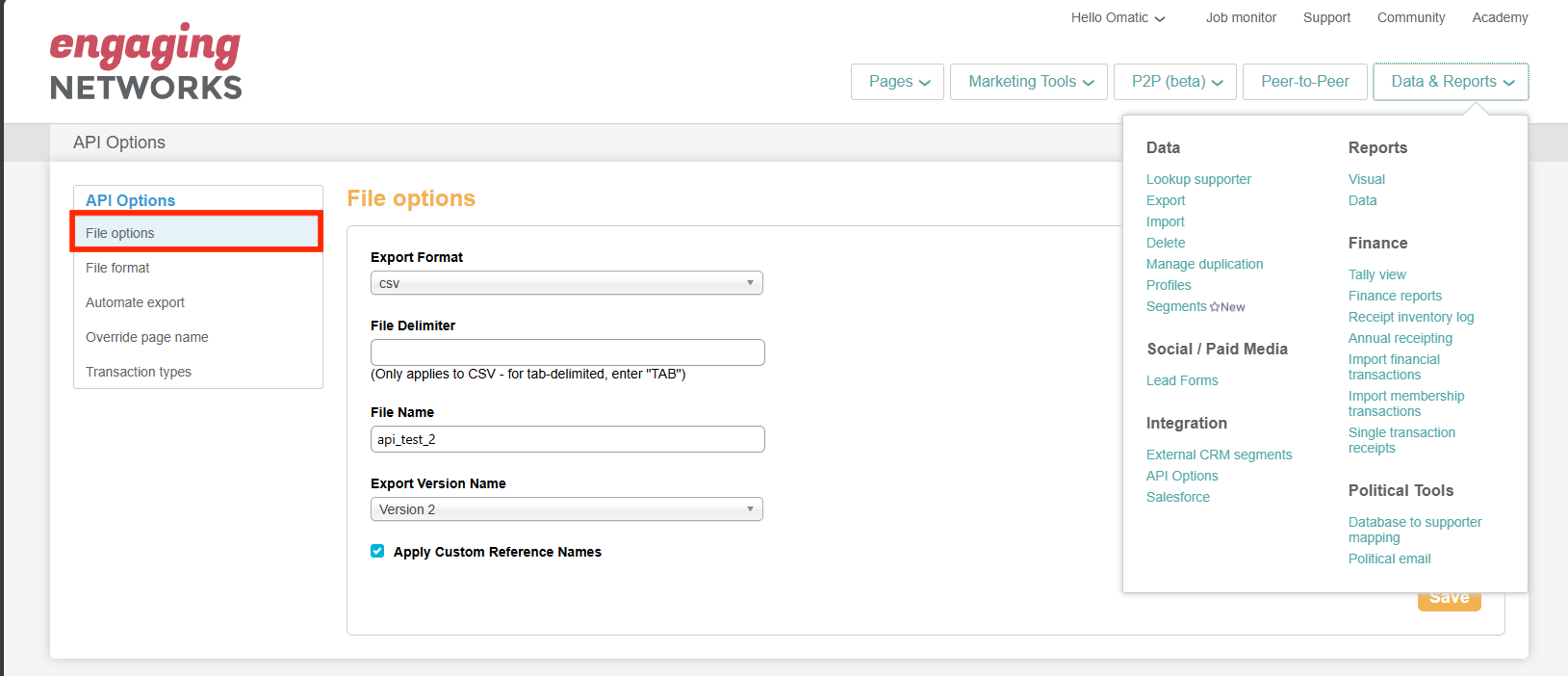Click the File Name text field

point(567,439)
